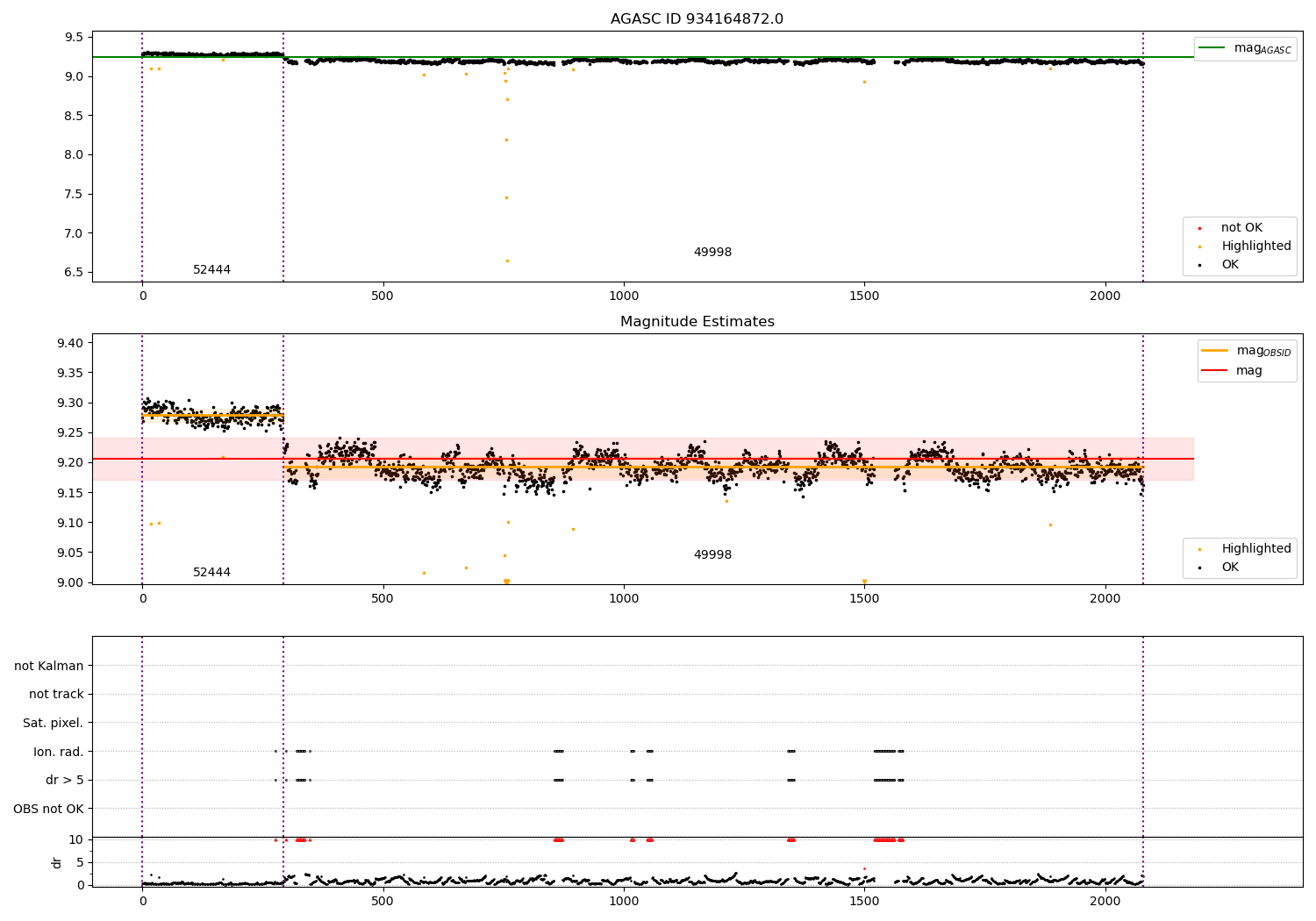The image size is (1316, 921).
Task: Click the 10 tick on the dr axis
Action: [76, 840]
